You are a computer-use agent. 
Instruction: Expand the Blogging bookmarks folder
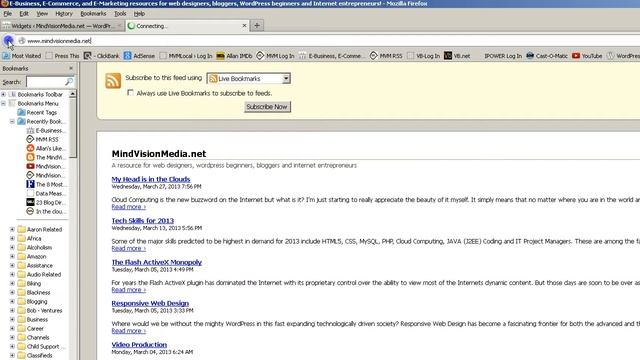(12, 301)
